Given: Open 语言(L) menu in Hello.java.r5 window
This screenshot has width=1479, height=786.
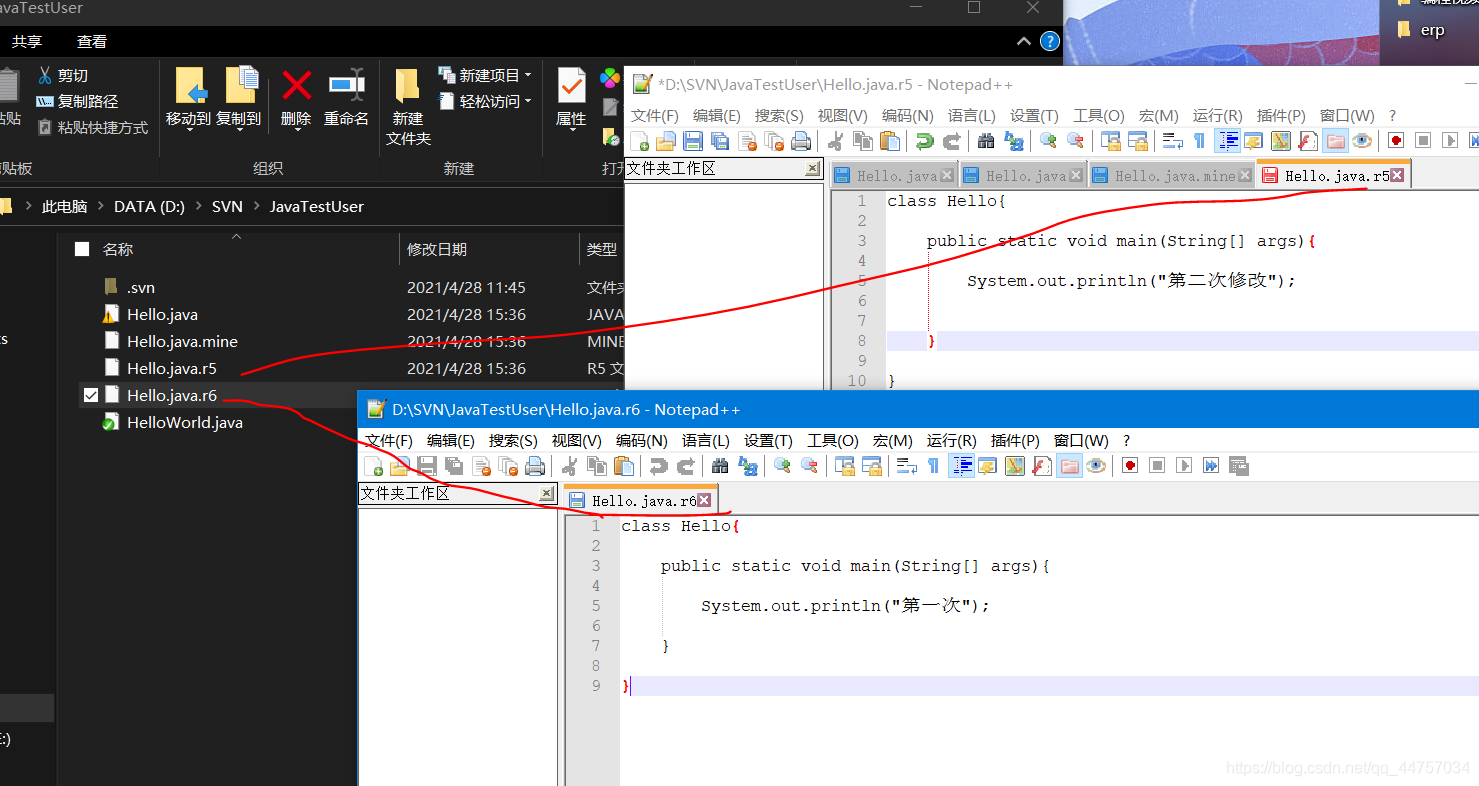Looking at the screenshot, I should click(x=971, y=115).
